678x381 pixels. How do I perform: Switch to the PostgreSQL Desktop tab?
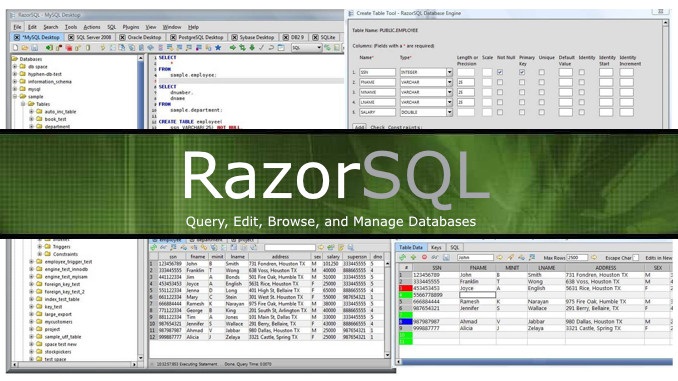tap(197, 37)
